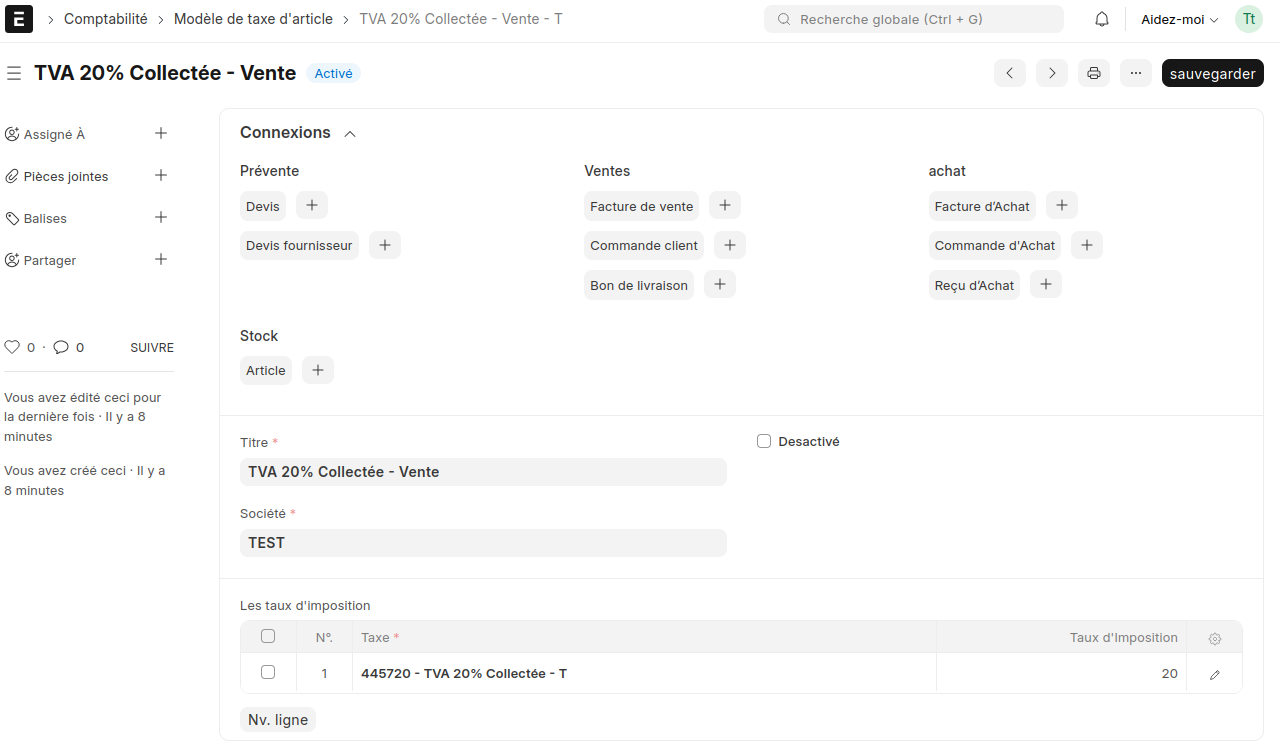The image size is (1280, 750).
Task: Open Modèle de taxe d'article breadcrumb
Action: click(x=254, y=19)
